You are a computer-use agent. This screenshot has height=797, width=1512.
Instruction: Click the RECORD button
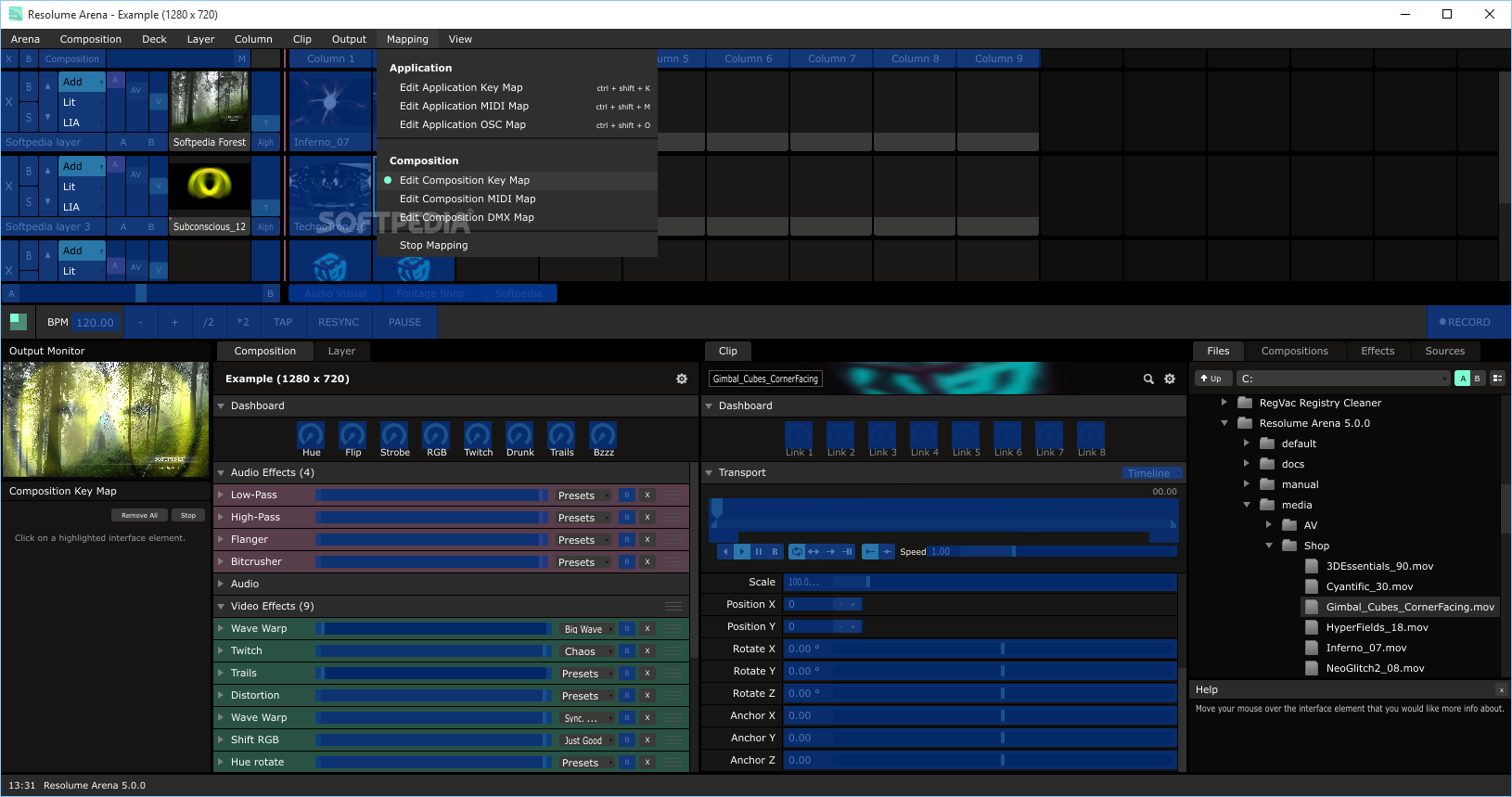(1468, 322)
